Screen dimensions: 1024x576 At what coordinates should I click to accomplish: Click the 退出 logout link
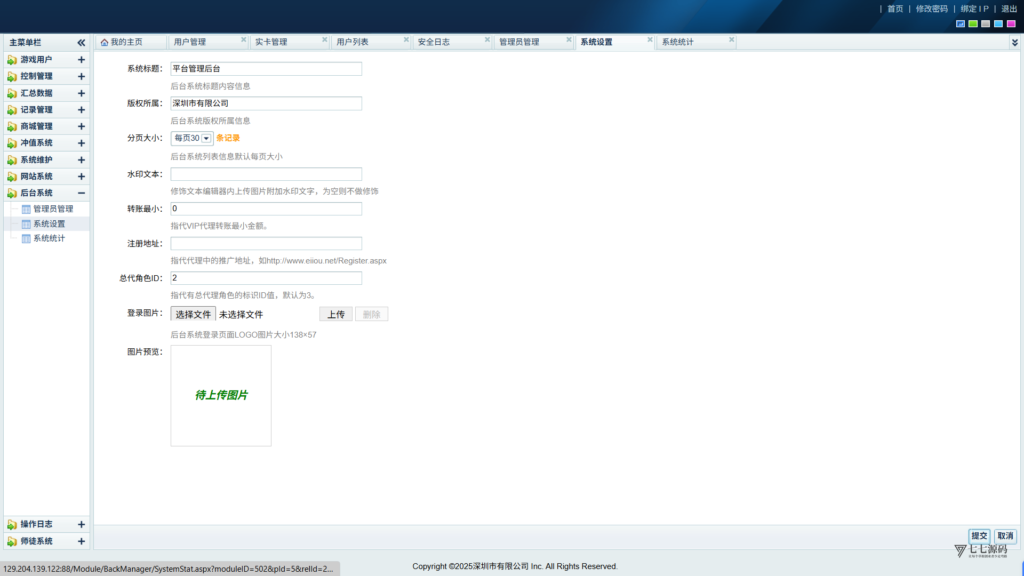(x=1009, y=9)
